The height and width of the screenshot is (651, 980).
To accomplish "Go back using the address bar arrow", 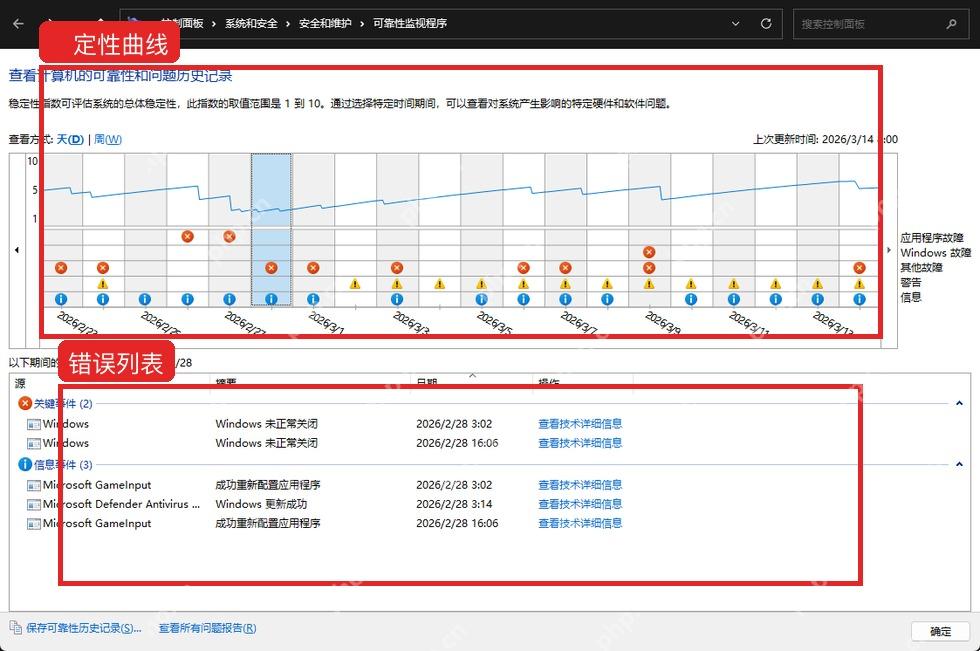I will point(18,24).
